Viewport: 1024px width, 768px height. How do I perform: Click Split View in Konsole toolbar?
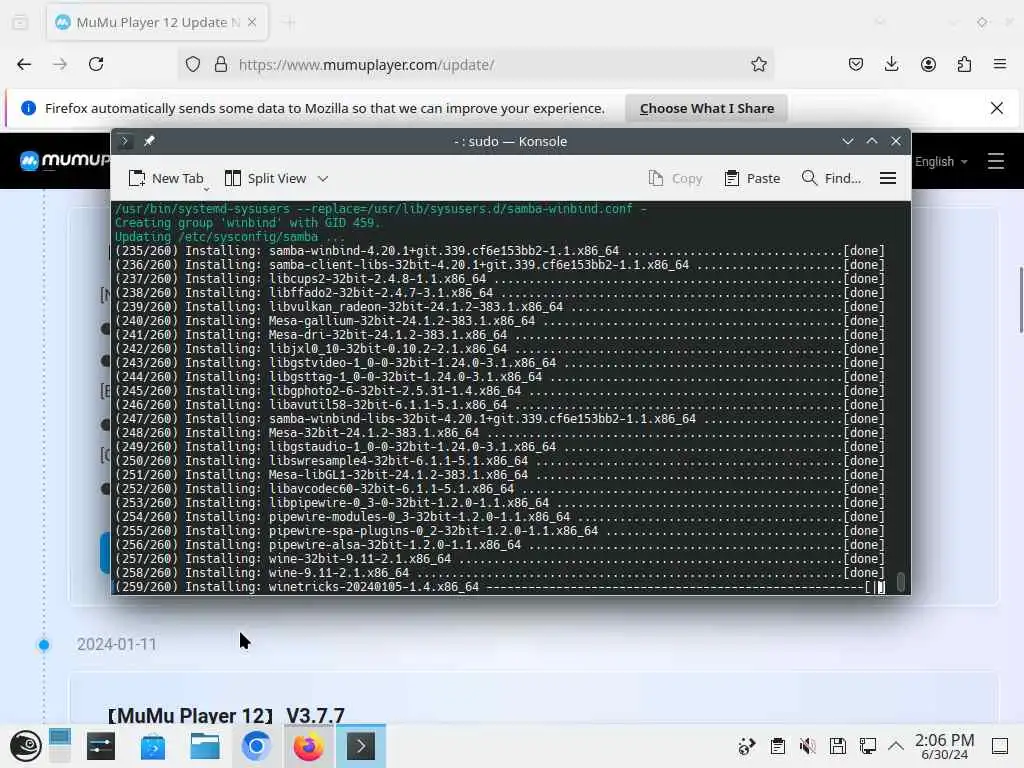(x=266, y=178)
